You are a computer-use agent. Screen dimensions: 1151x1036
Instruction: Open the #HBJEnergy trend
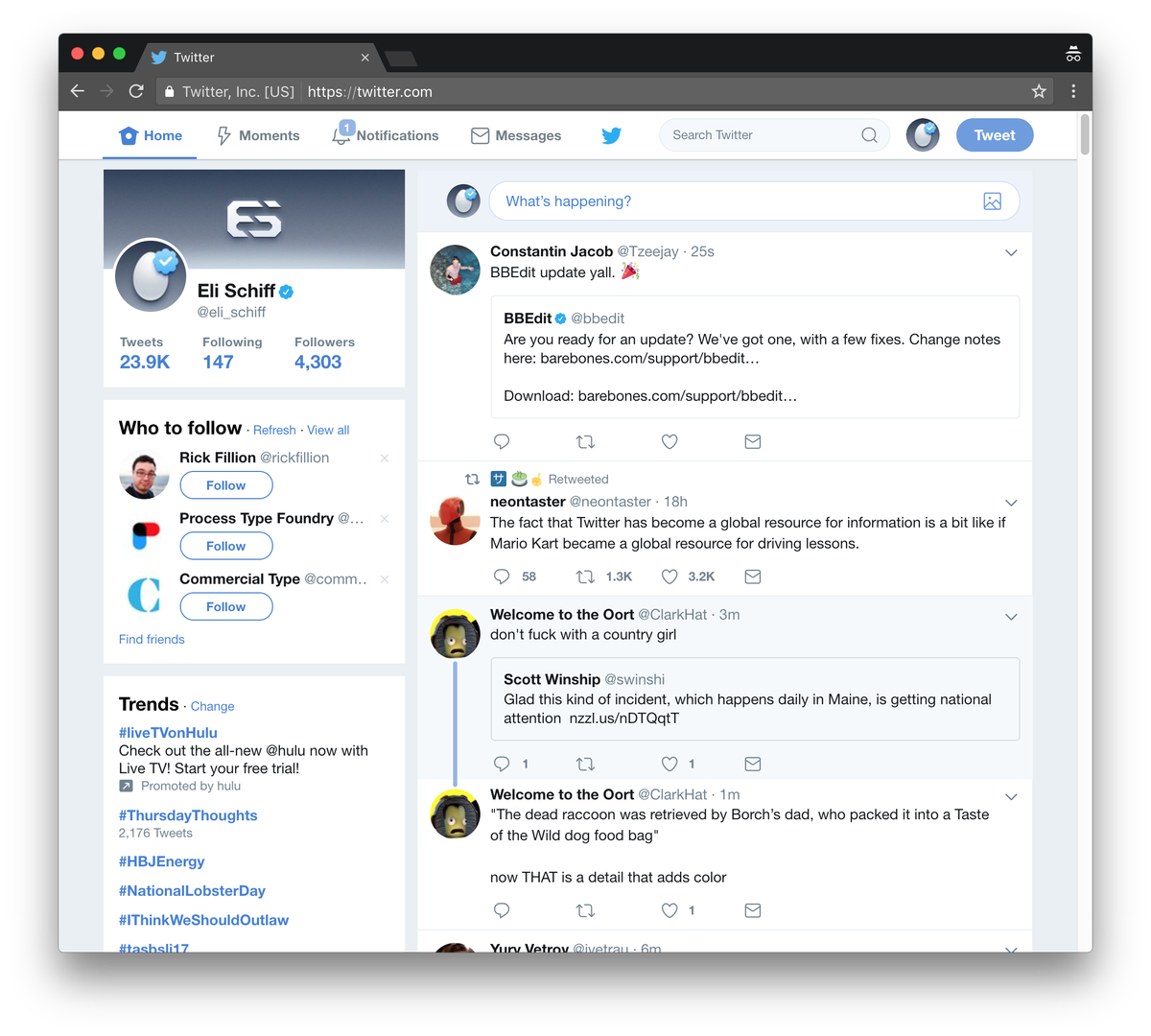pos(161,861)
